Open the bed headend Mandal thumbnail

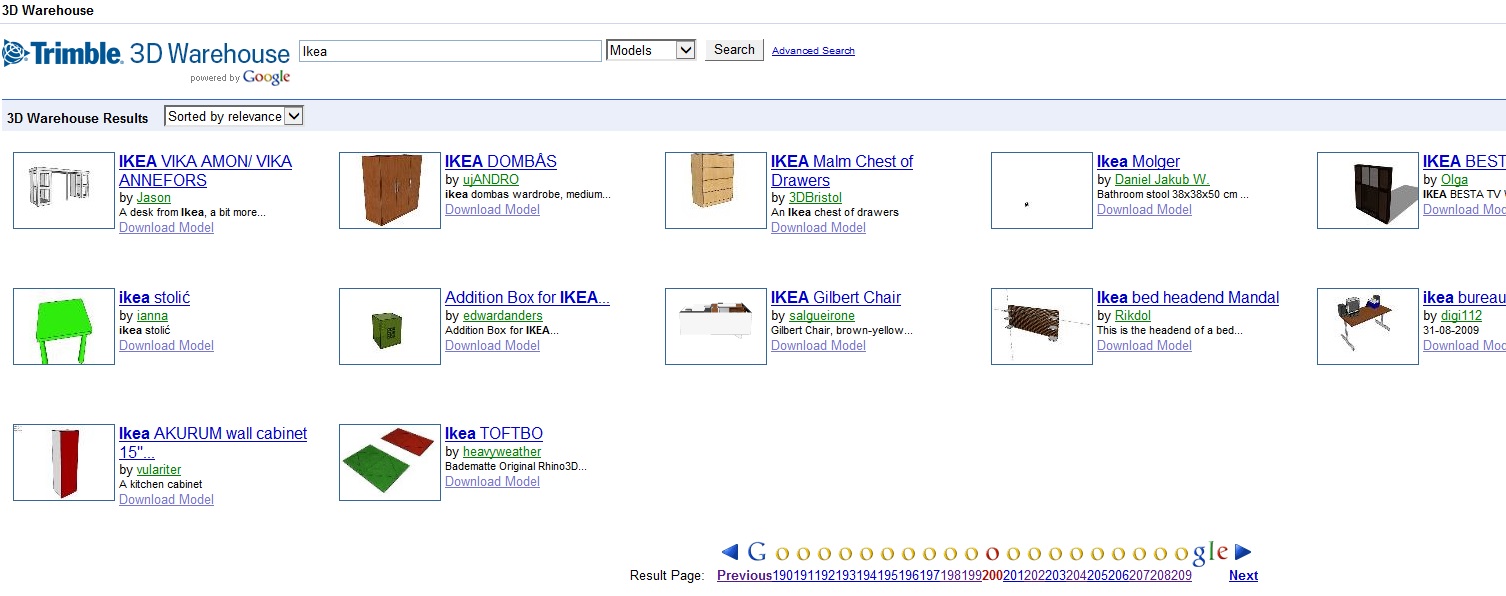click(x=1042, y=326)
